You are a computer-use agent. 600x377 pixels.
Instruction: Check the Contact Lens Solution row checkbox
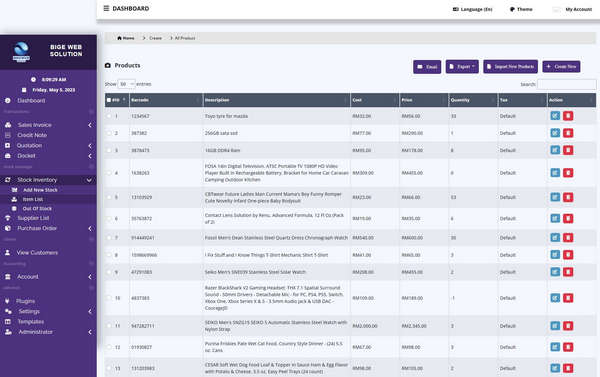point(109,218)
